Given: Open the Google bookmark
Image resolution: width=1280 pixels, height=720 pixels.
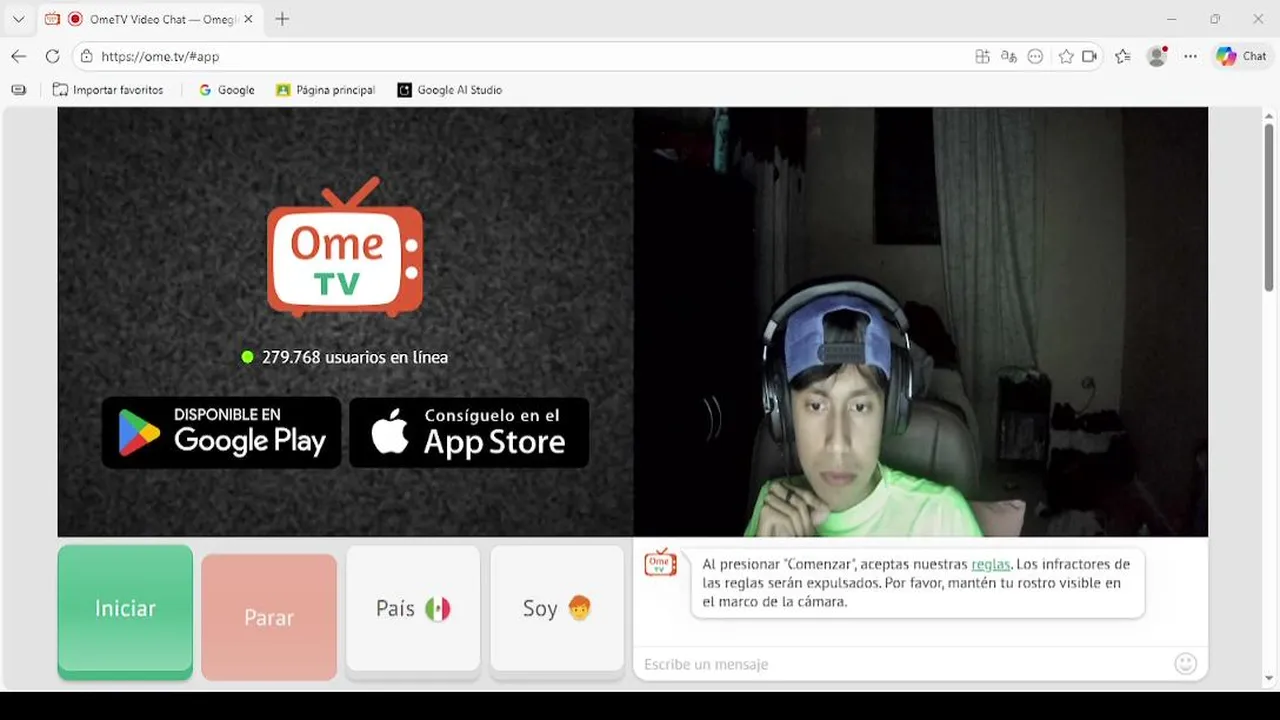Looking at the screenshot, I should tap(227, 90).
